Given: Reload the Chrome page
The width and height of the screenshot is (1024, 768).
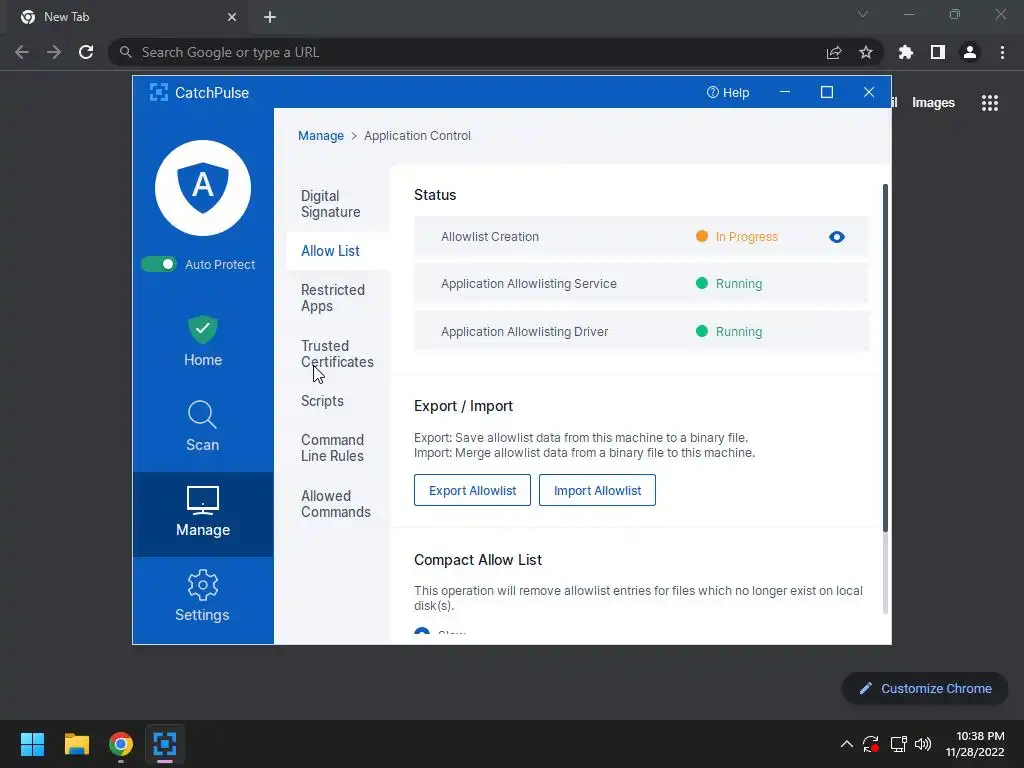Looking at the screenshot, I should [x=86, y=52].
